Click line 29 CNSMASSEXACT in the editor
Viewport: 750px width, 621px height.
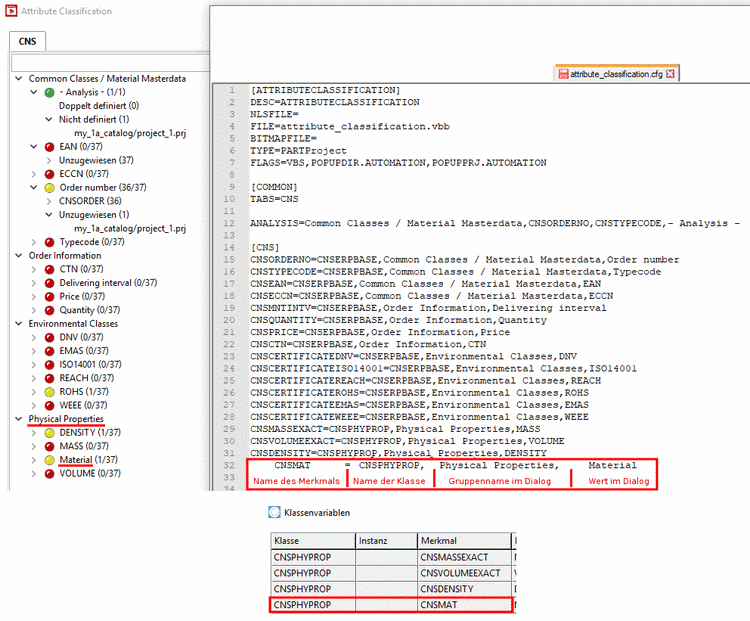(x=395, y=429)
